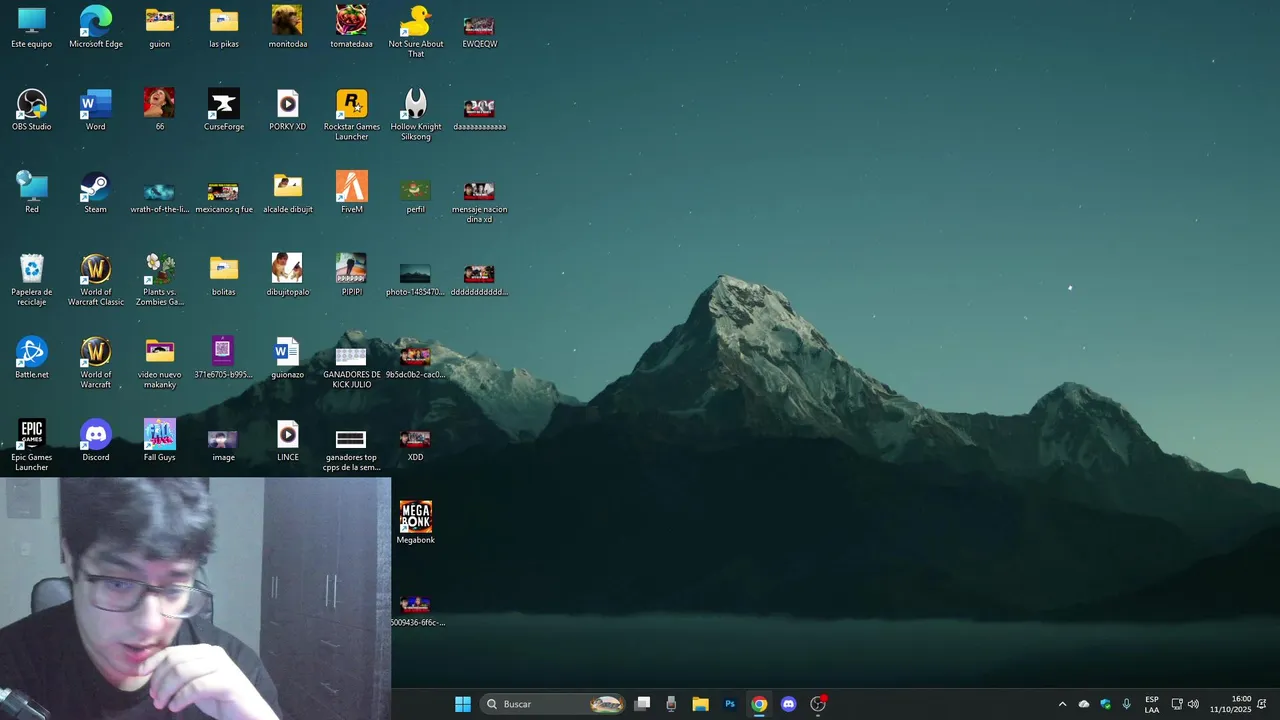
Task: Switch to Chrome on the taskbar
Action: coord(759,704)
